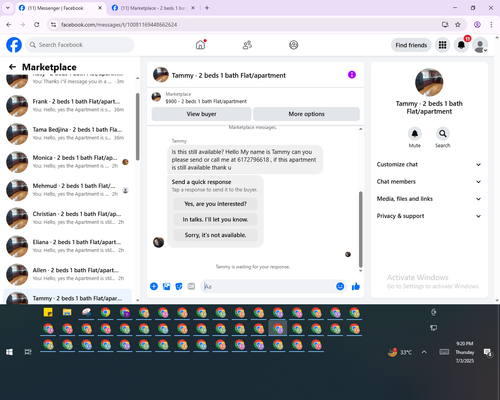This screenshot has width=500, height=400.
Task: Expand Customize chat section
Action: [429, 164]
